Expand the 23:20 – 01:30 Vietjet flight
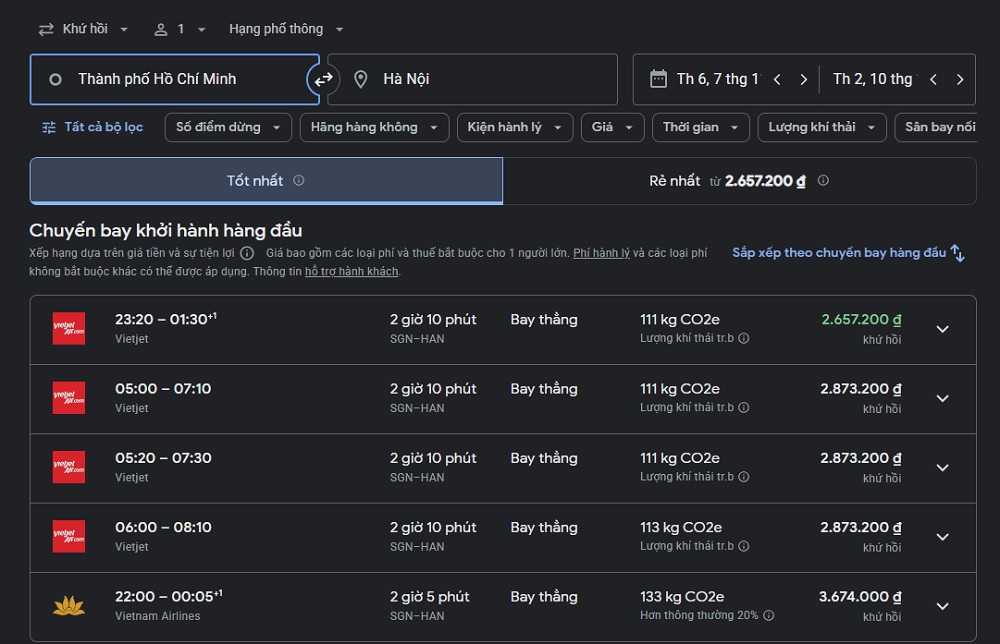Image resolution: width=1000 pixels, height=644 pixels. point(943,329)
